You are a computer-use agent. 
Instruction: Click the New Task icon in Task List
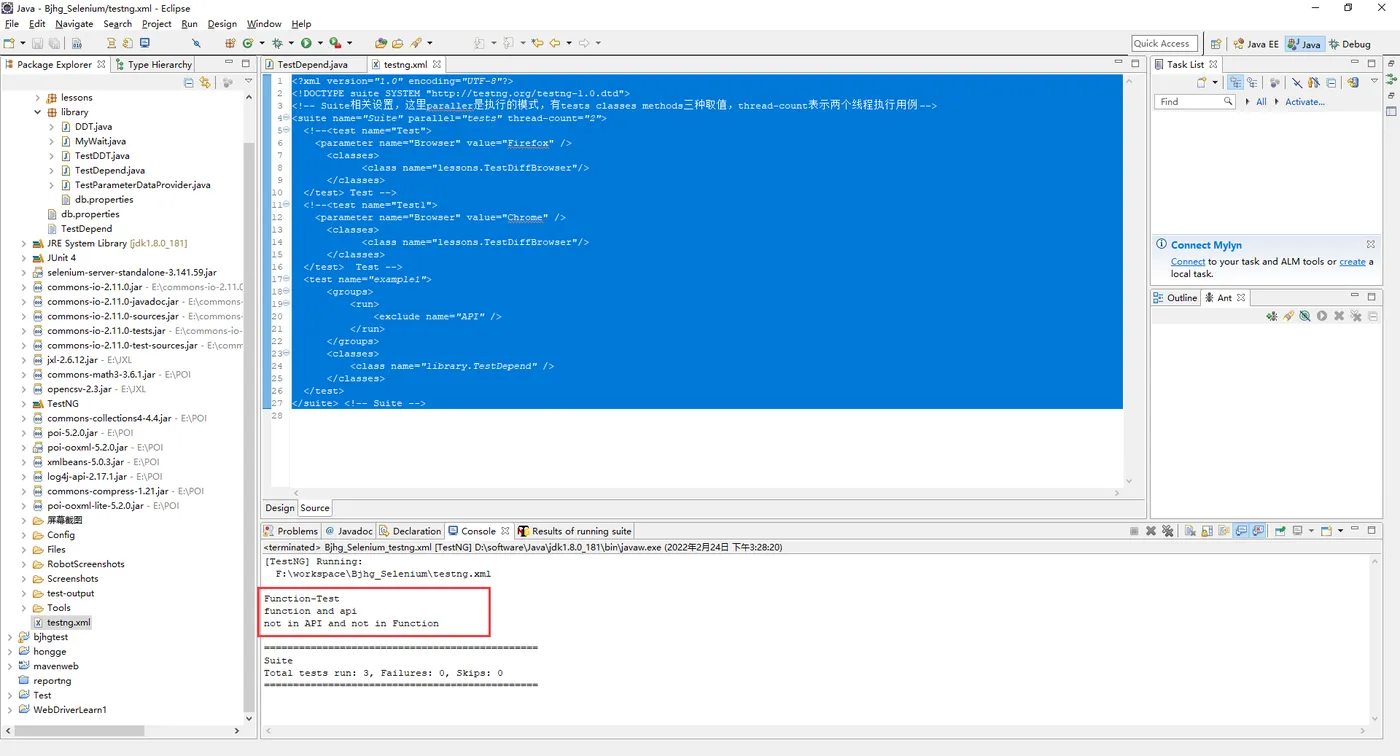point(1202,83)
